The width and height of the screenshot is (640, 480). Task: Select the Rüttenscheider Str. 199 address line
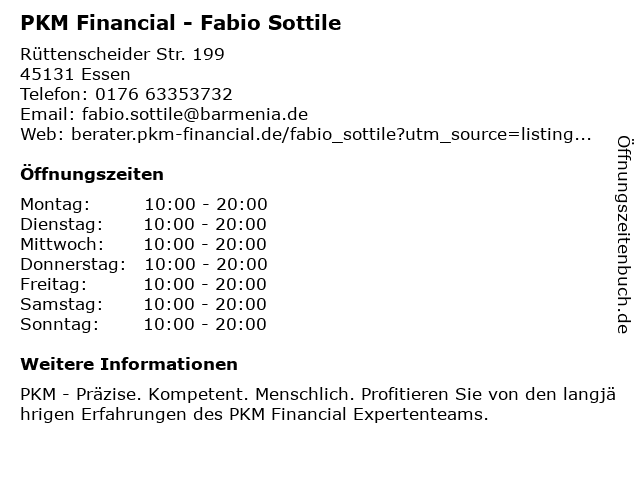pyautogui.click(x=122, y=54)
